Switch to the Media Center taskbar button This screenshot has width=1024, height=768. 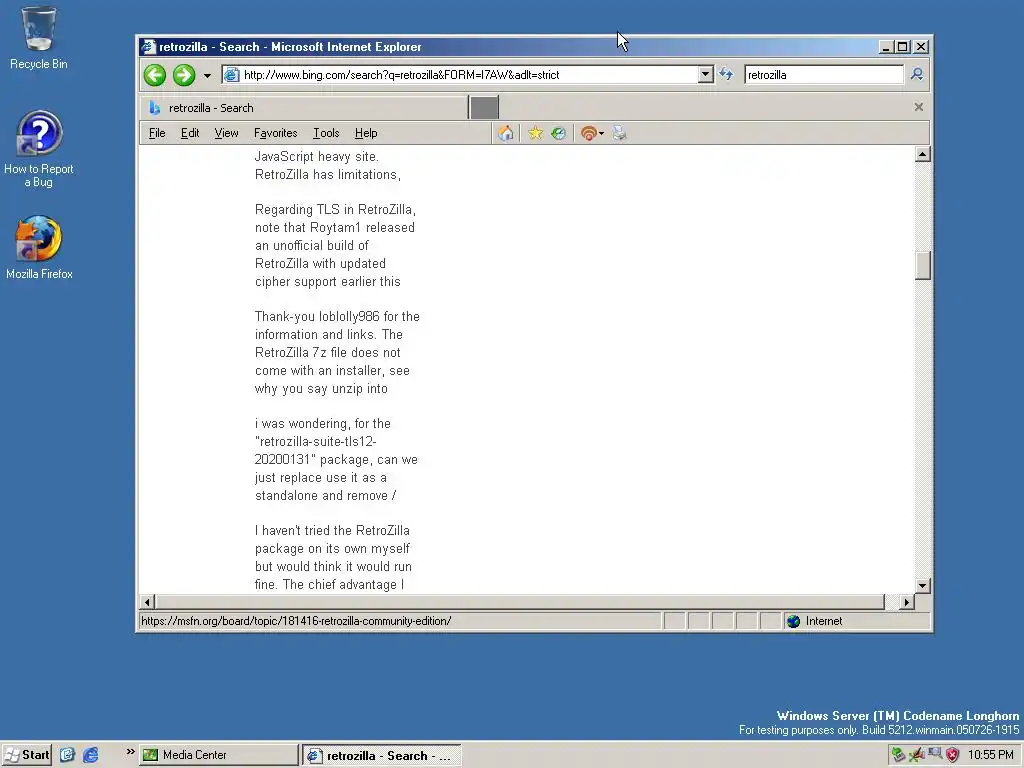click(219, 755)
